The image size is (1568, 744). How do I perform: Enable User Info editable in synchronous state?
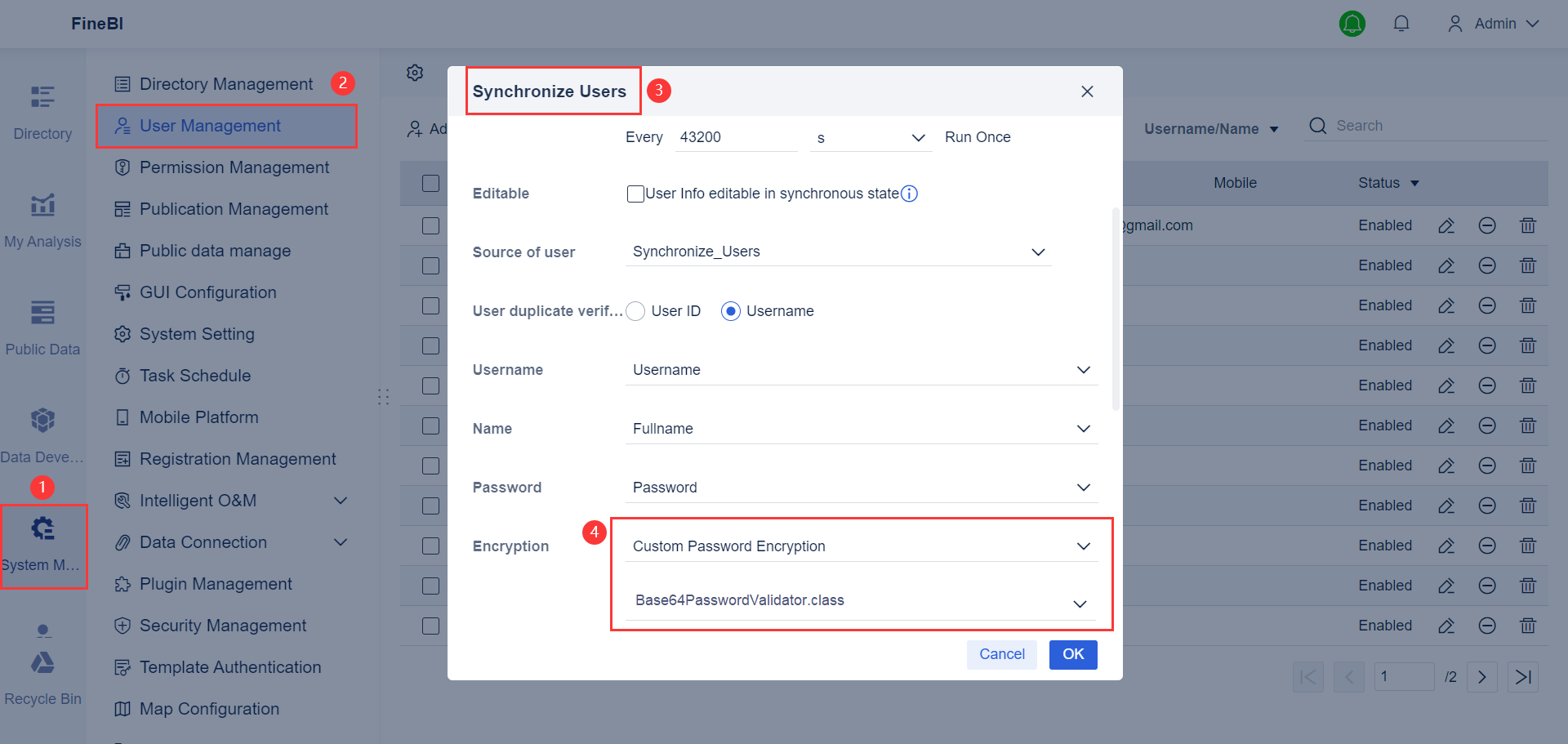click(635, 194)
